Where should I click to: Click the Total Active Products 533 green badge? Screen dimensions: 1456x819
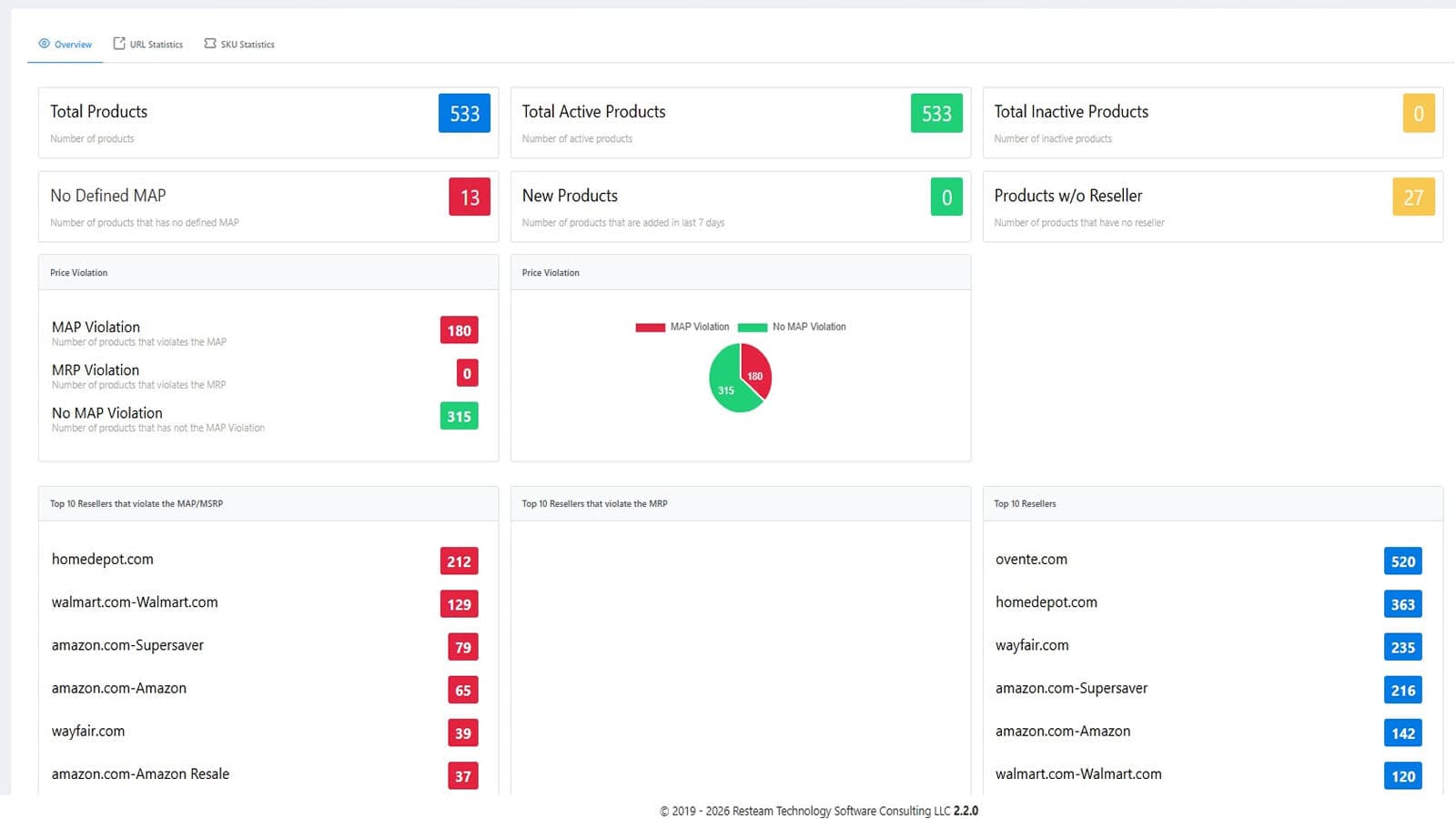pyautogui.click(x=936, y=114)
